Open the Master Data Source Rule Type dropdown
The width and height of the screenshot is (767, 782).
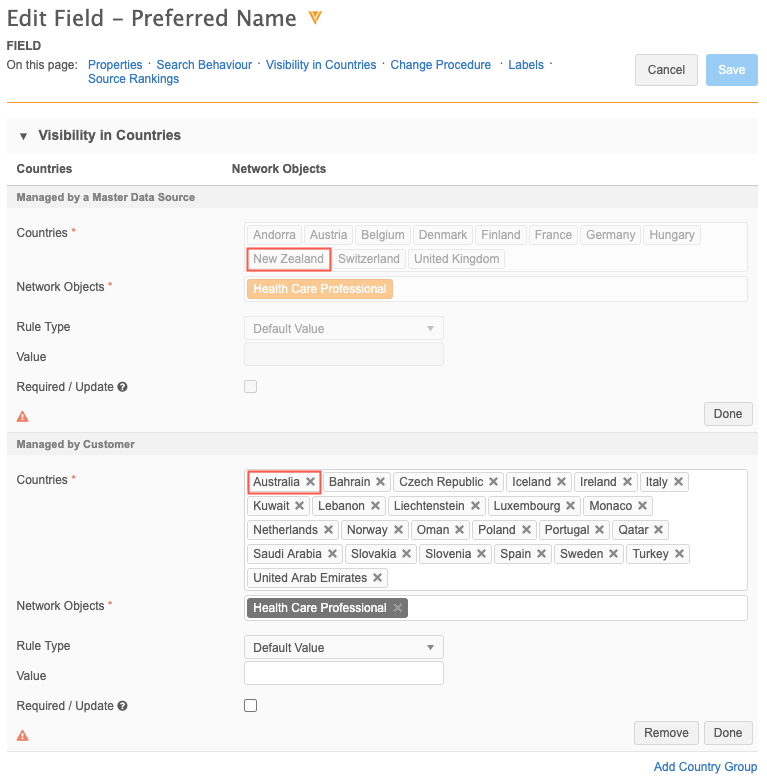(343, 329)
